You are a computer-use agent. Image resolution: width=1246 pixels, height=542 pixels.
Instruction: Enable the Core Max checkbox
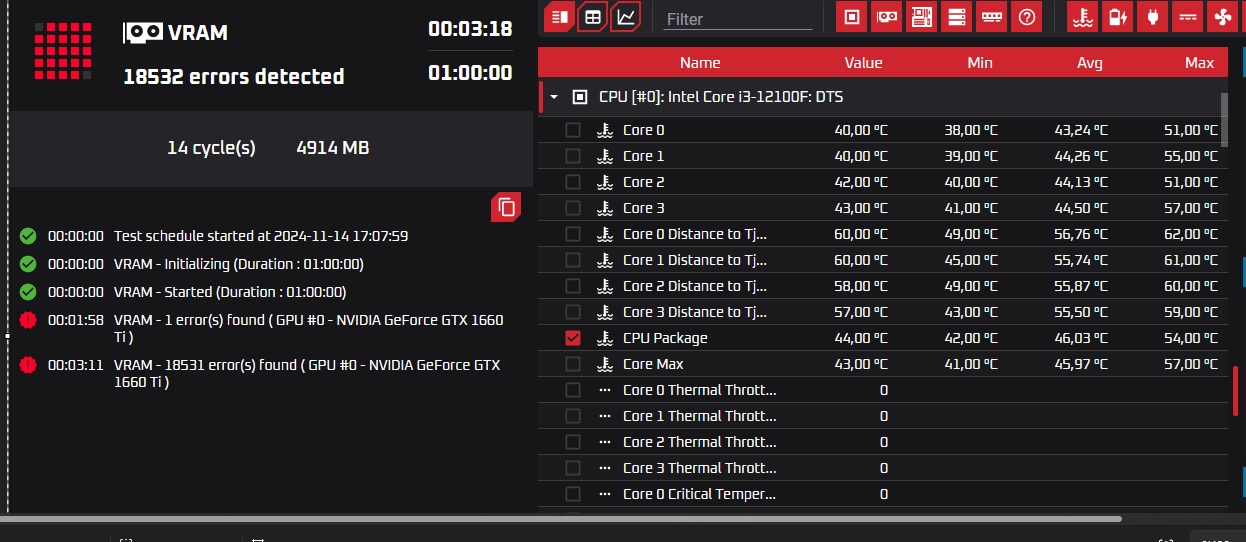(573, 364)
